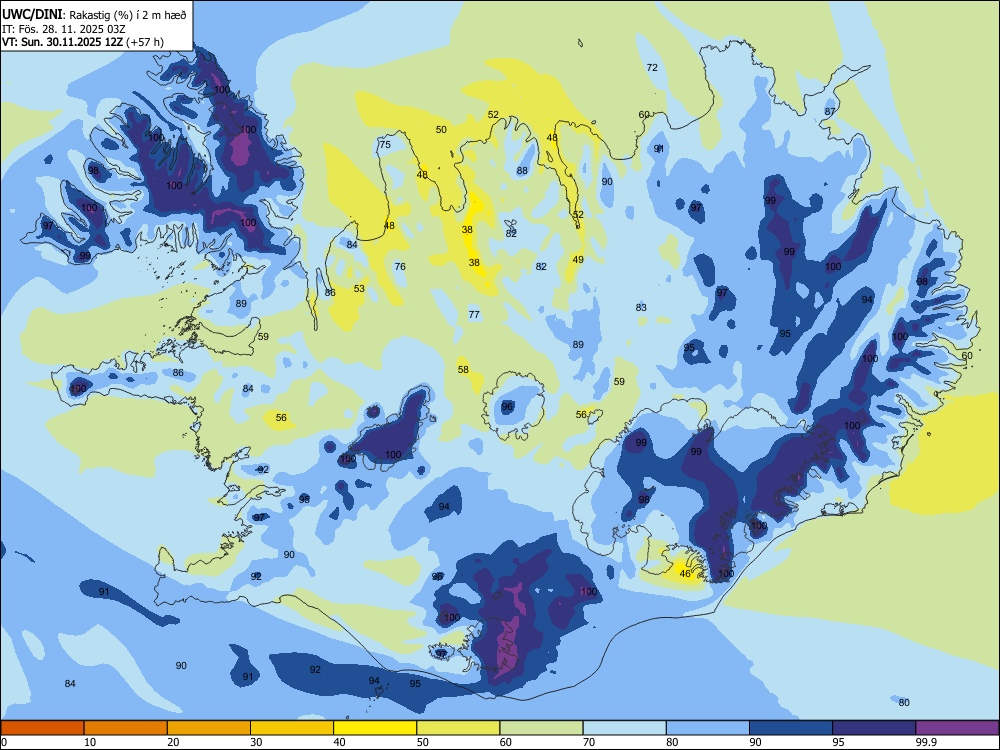Screen dimensions: 1000x750
Task: Click the orange 10–20 legend swatch
Action: (126, 728)
